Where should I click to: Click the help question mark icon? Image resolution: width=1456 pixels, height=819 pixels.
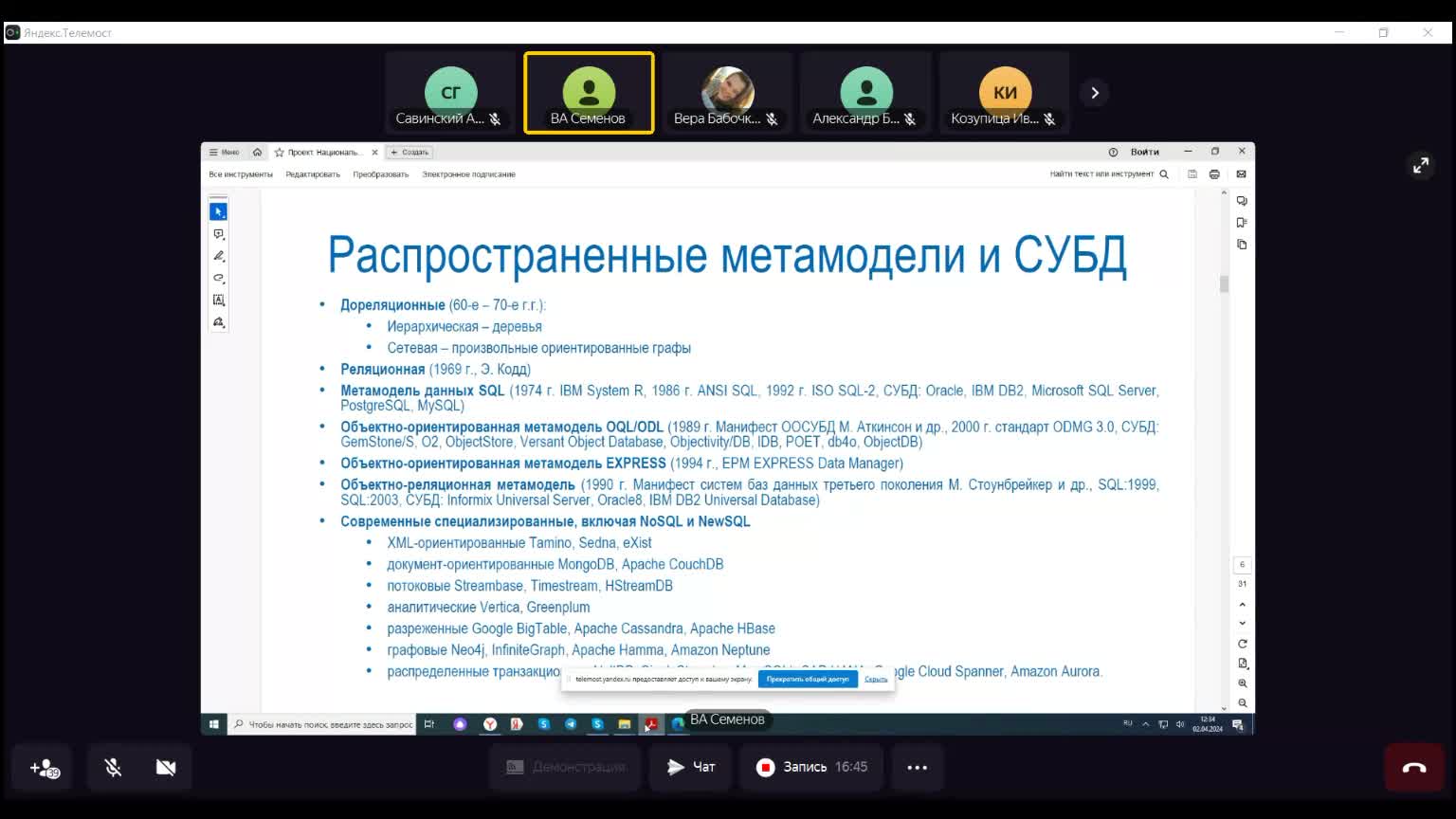tap(1113, 152)
